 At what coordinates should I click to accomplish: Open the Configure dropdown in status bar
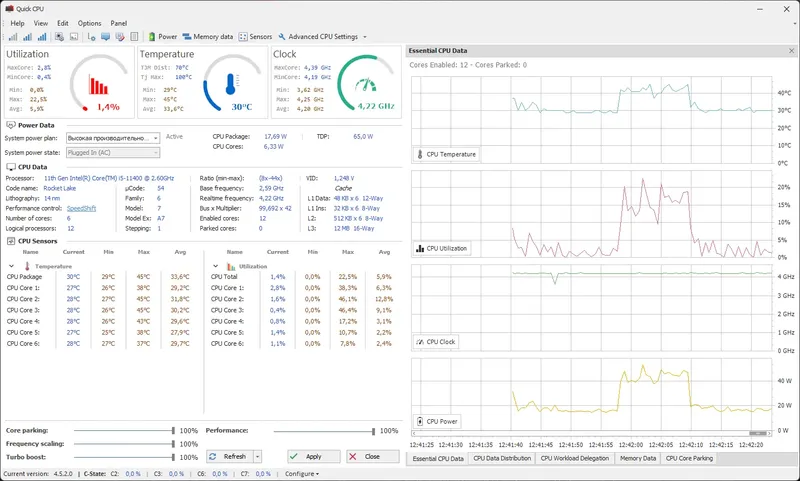coord(302,474)
